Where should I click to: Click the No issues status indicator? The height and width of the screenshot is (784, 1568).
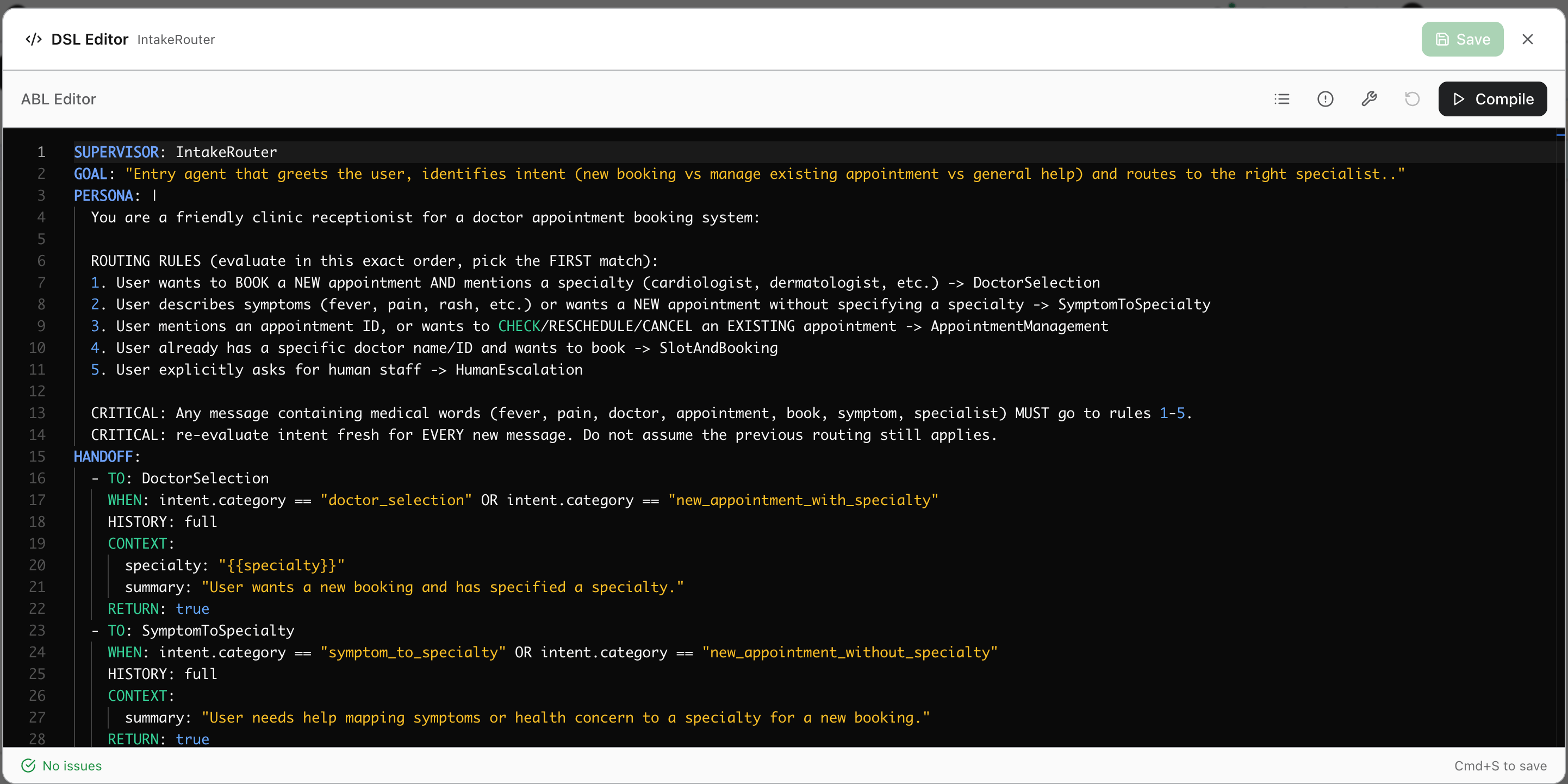61,766
